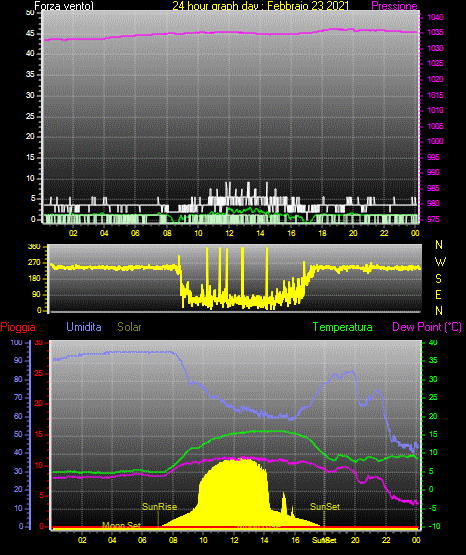Click the 1000 pressure axis value

click(x=435, y=141)
